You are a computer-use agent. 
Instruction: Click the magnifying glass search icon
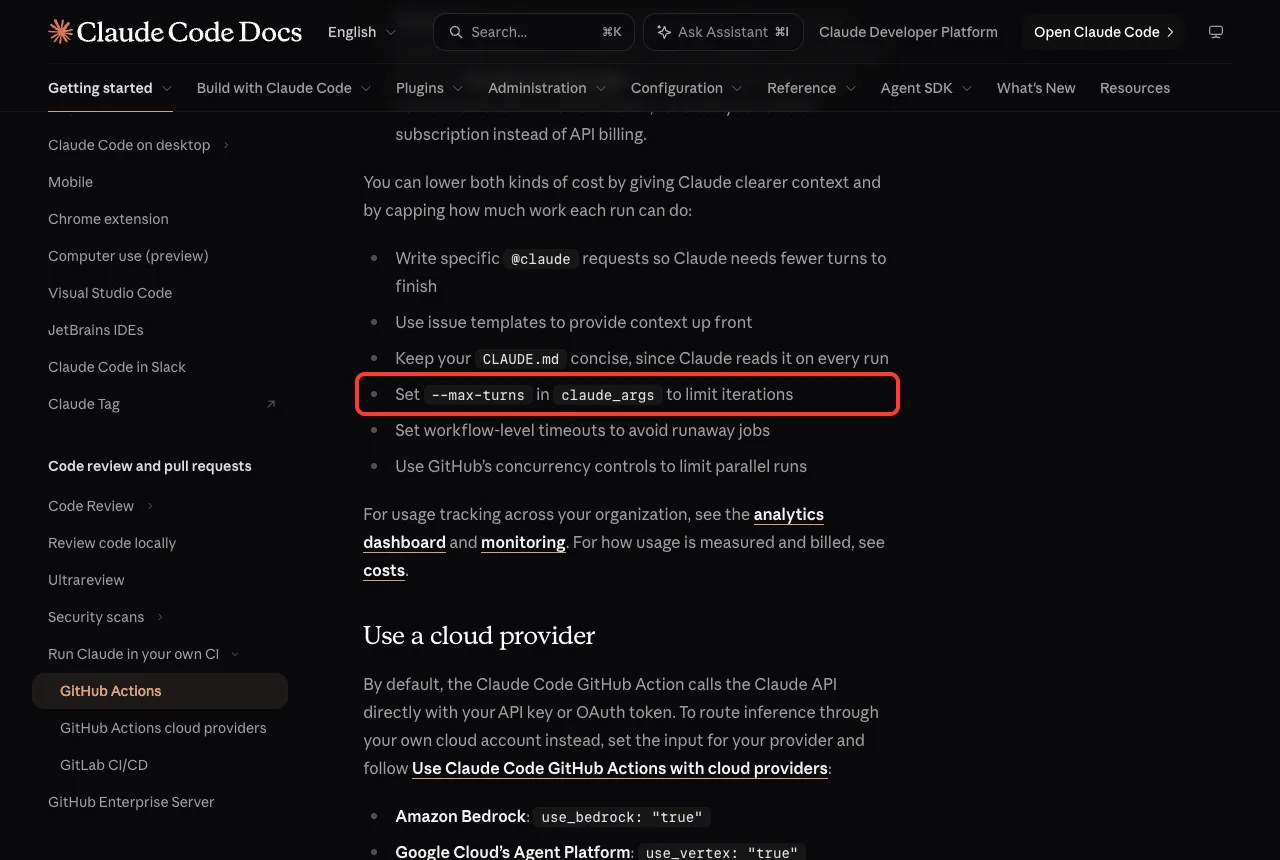pyautogui.click(x=456, y=32)
